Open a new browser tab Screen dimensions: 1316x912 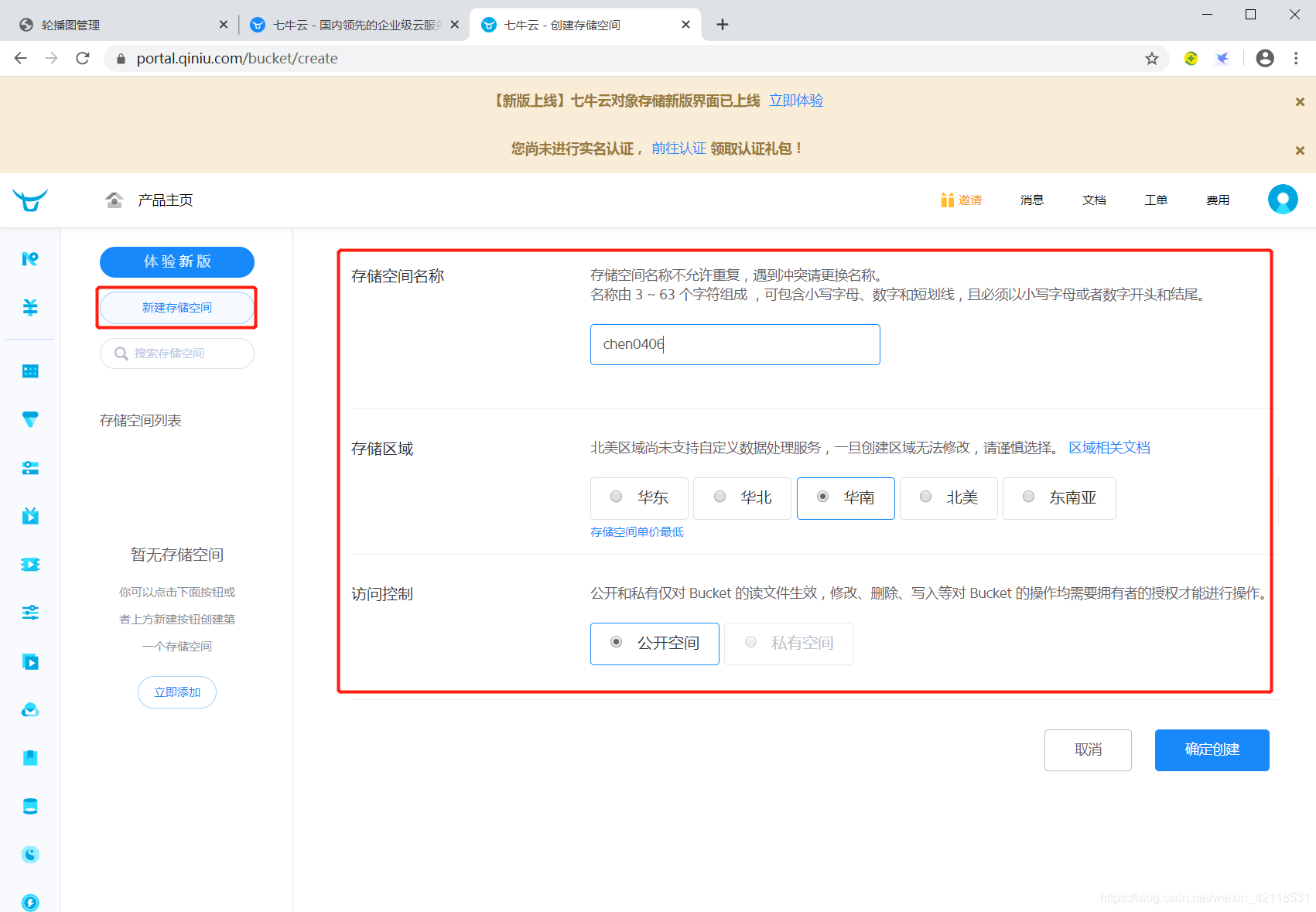[x=723, y=25]
